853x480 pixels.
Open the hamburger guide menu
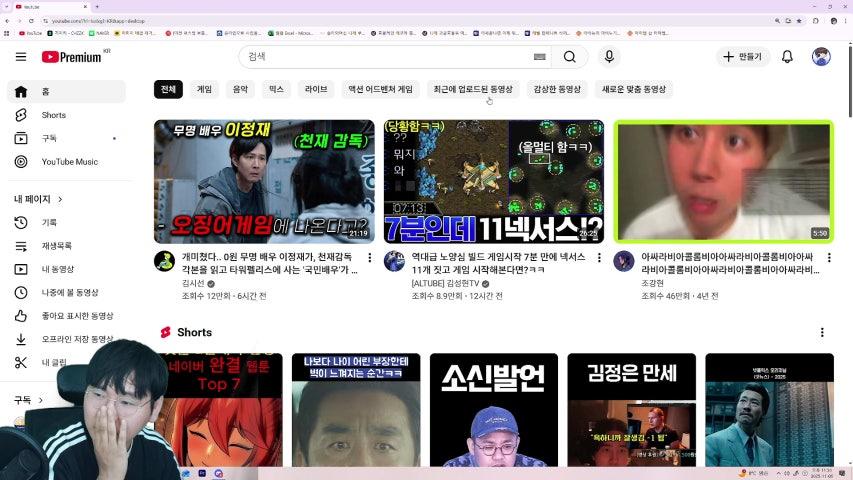(x=21, y=57)
